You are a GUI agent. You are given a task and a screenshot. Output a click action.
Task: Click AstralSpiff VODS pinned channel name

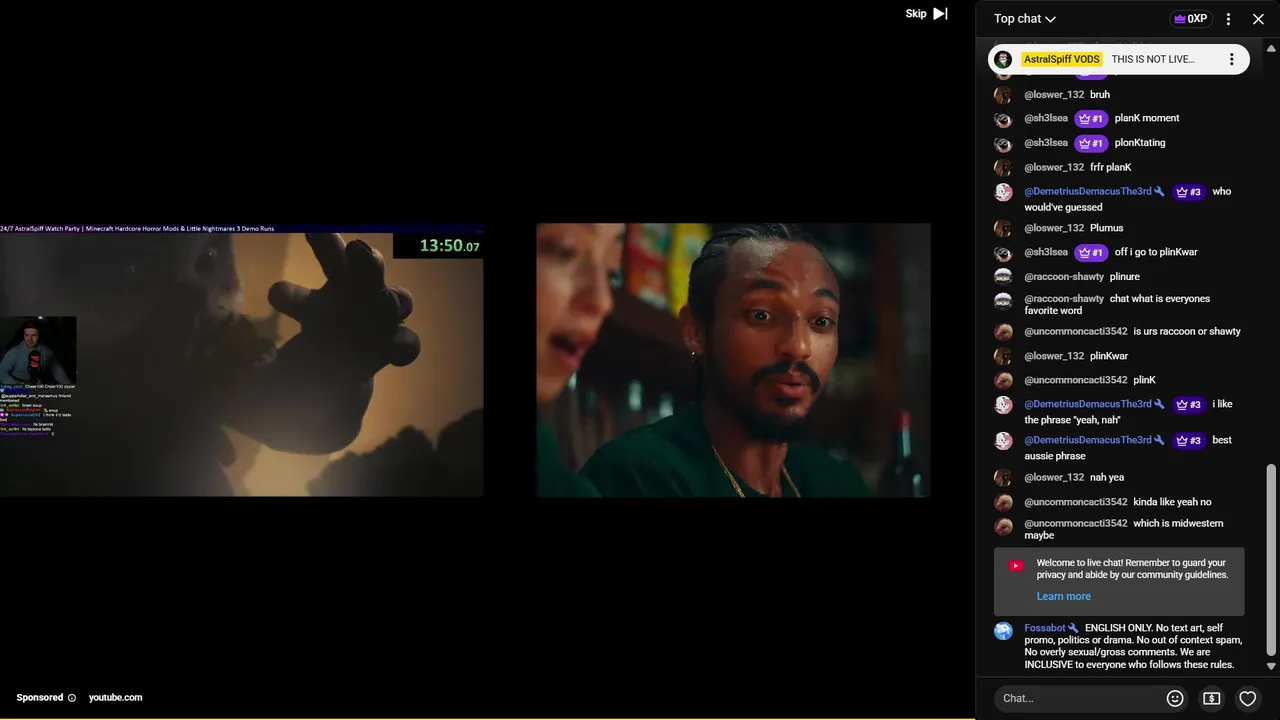pos(1061,59)
